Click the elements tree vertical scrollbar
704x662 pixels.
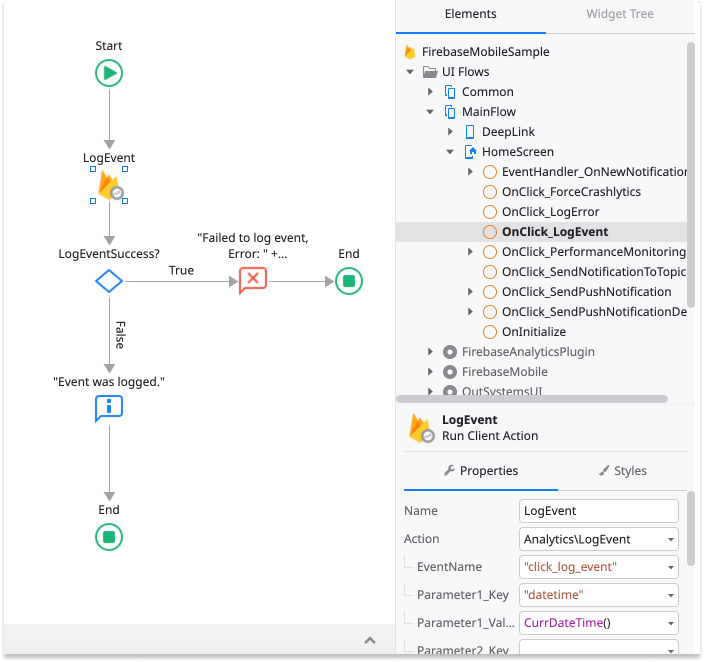[691, 175]
